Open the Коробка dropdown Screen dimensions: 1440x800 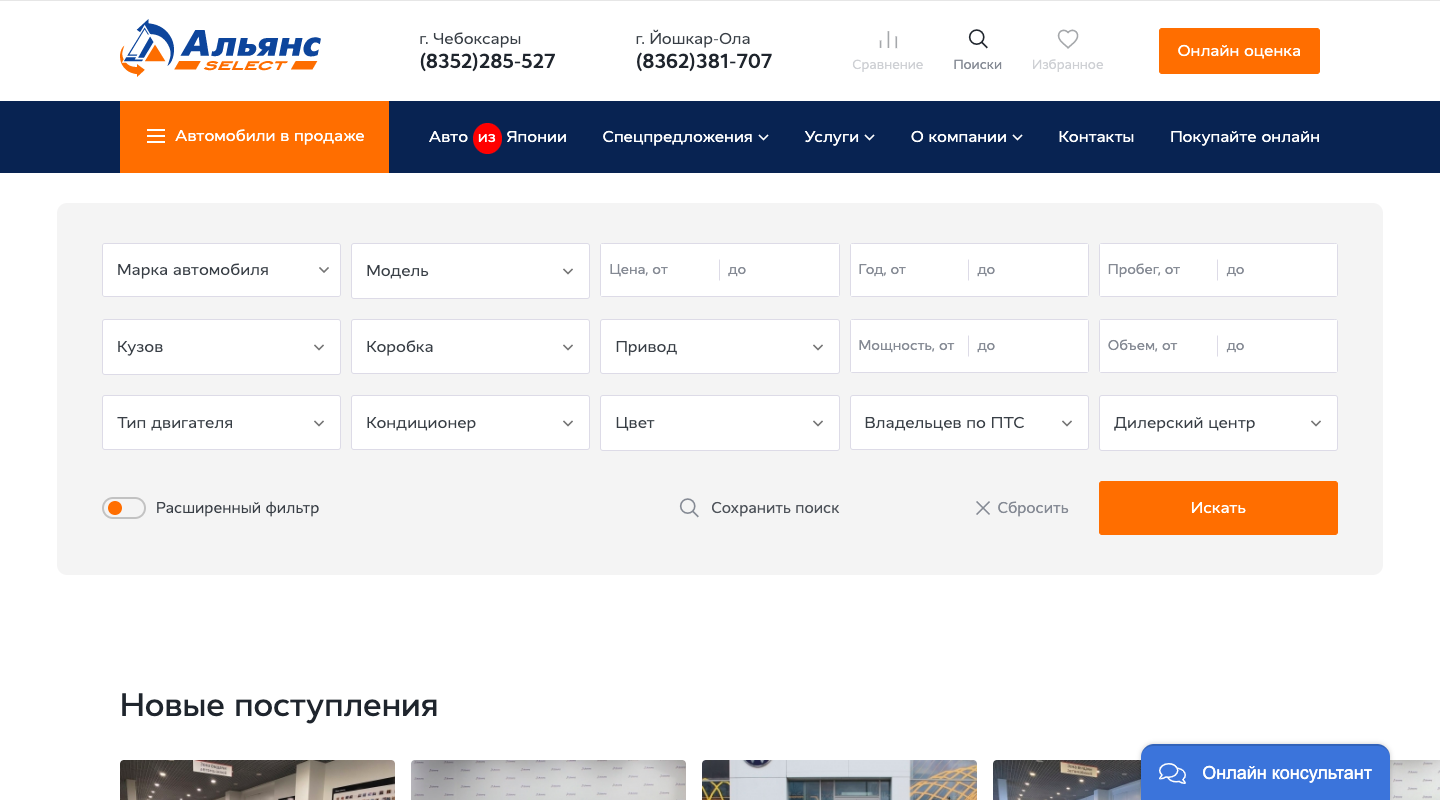470,347
